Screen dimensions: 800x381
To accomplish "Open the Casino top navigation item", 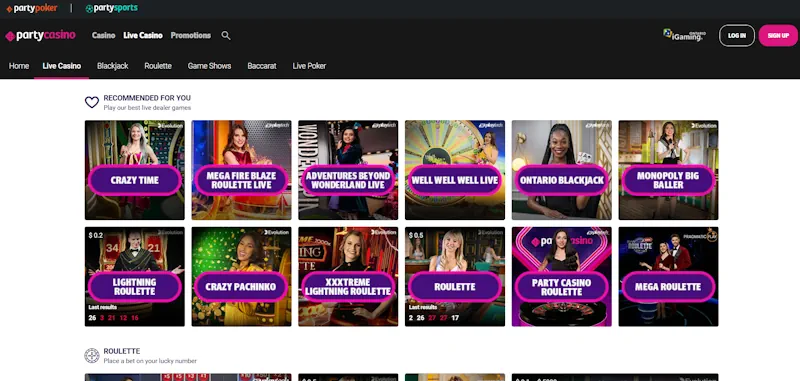I will click(x=104, y=35).
